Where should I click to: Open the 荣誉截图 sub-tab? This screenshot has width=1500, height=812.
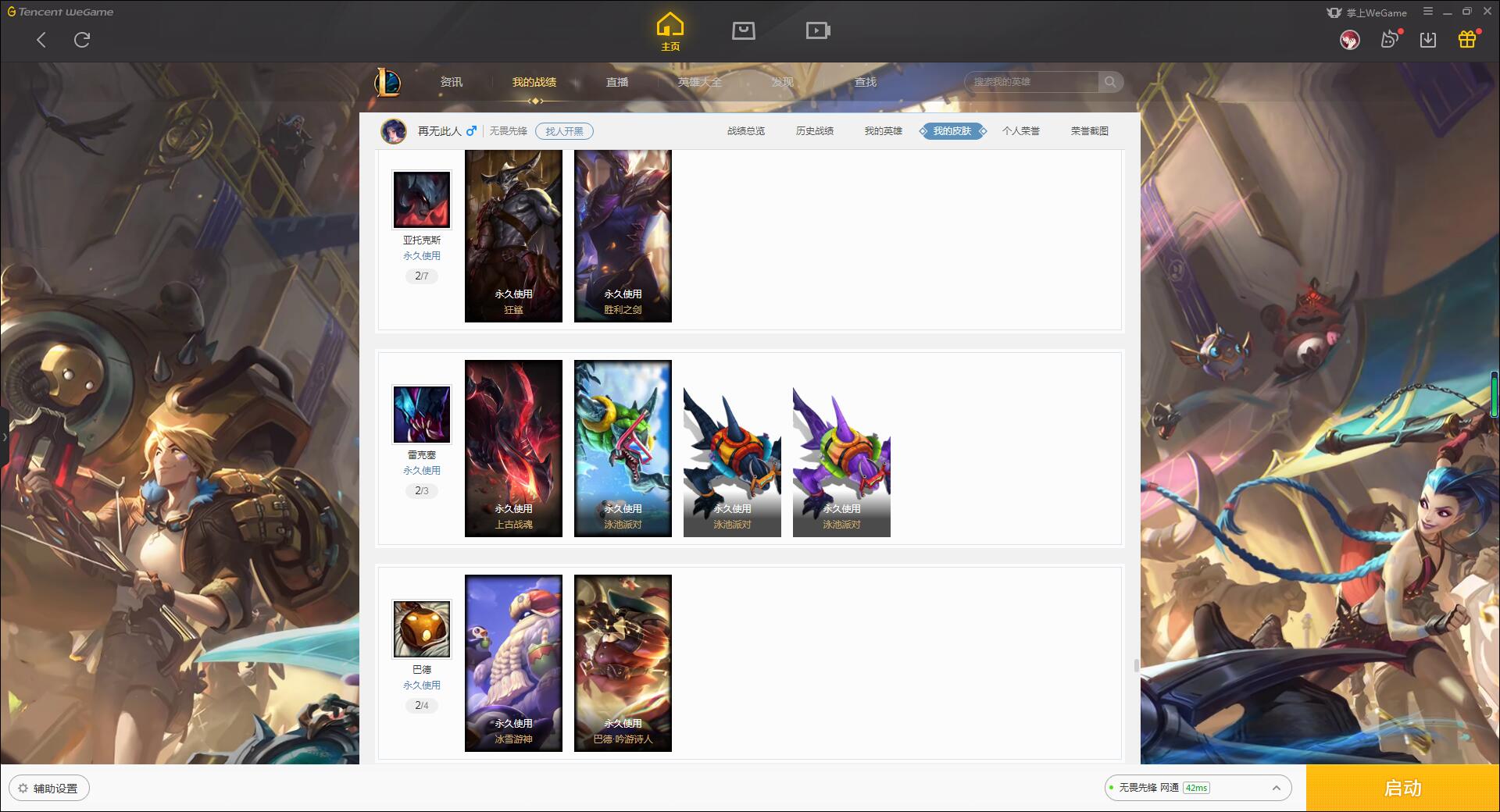click(x=1090, y=131)
